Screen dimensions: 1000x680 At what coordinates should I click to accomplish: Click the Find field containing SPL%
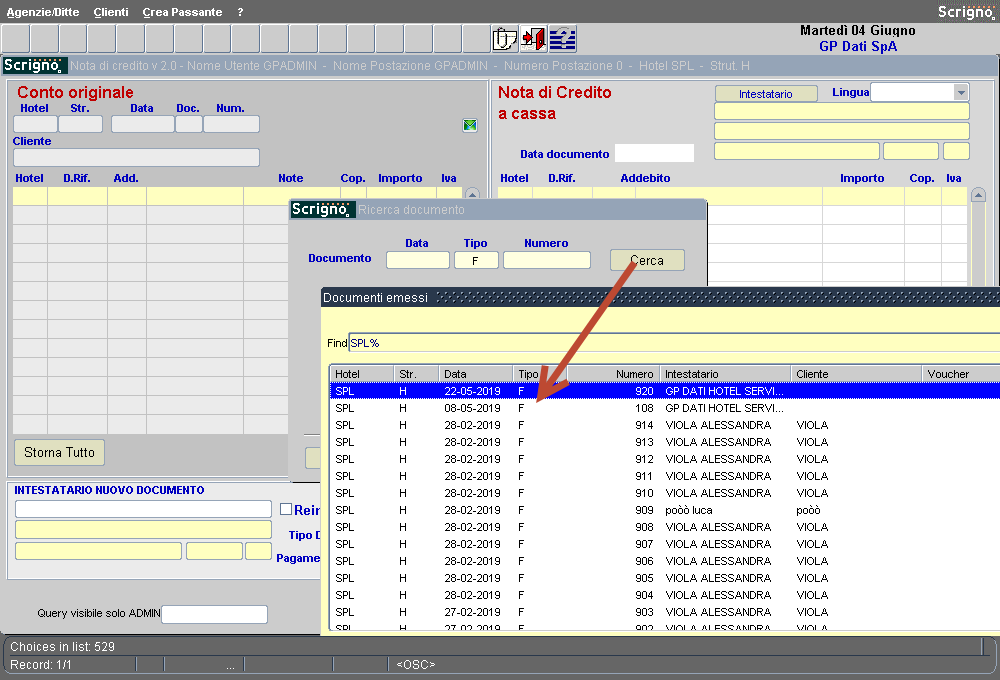tap(500, 341)
